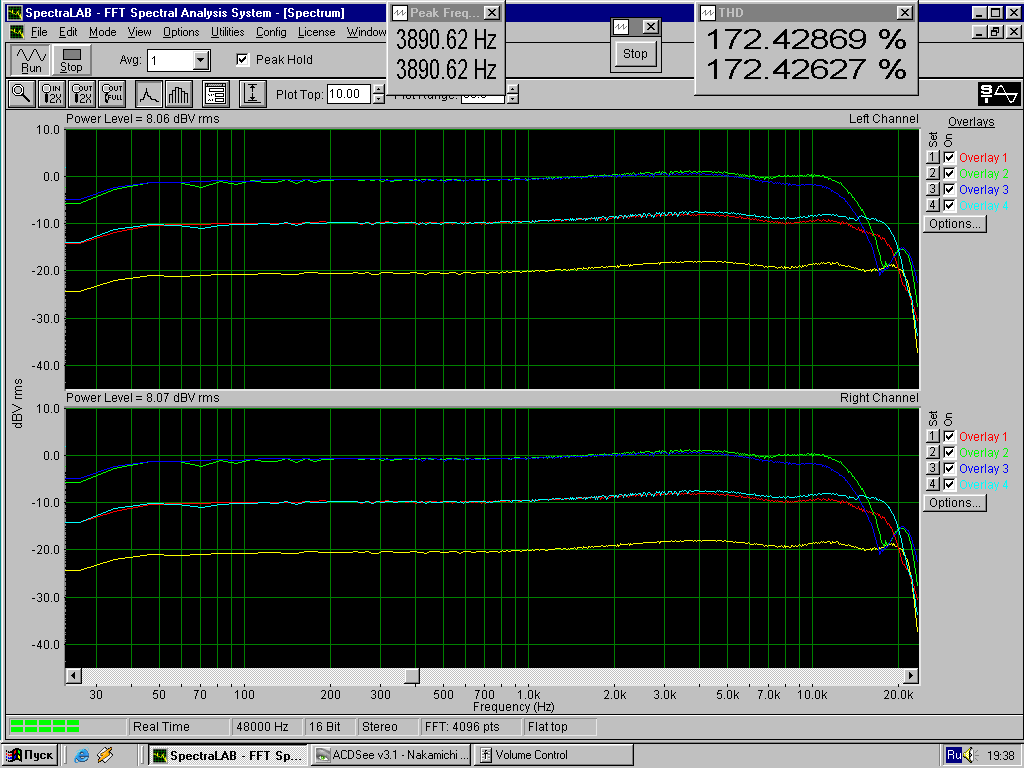
Task: Launch Internet Explorer from quick launch
Action: [x=82, y=755]
